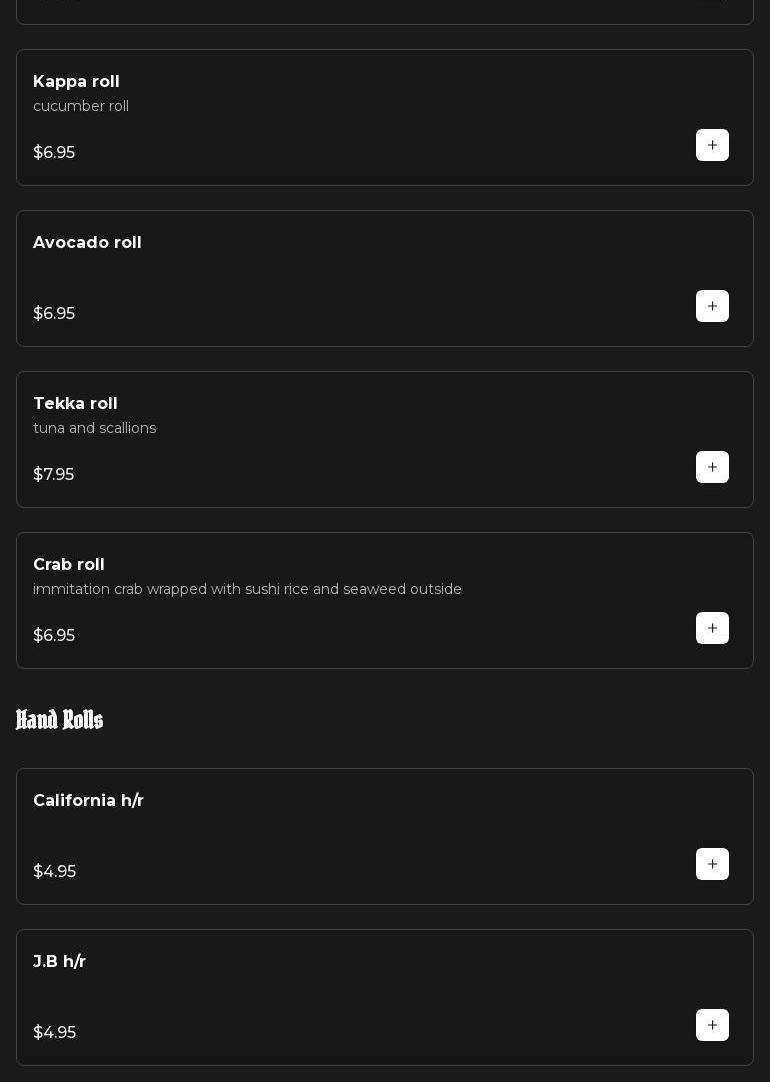Open California h/r item name
770x1082 pixels.
pos(88,801)
